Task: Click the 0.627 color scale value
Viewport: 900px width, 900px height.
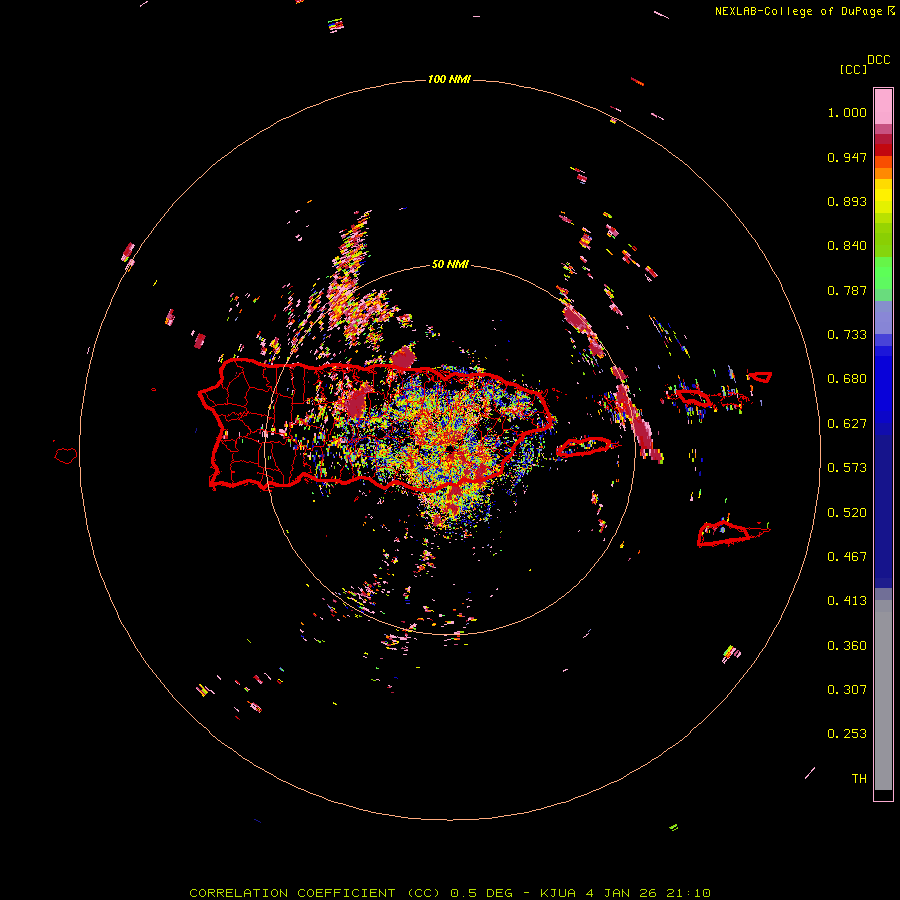Action: [847, 424]
